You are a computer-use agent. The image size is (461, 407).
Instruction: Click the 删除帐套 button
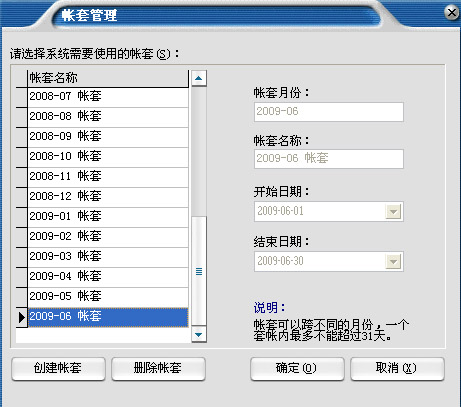tap(158, 369)
